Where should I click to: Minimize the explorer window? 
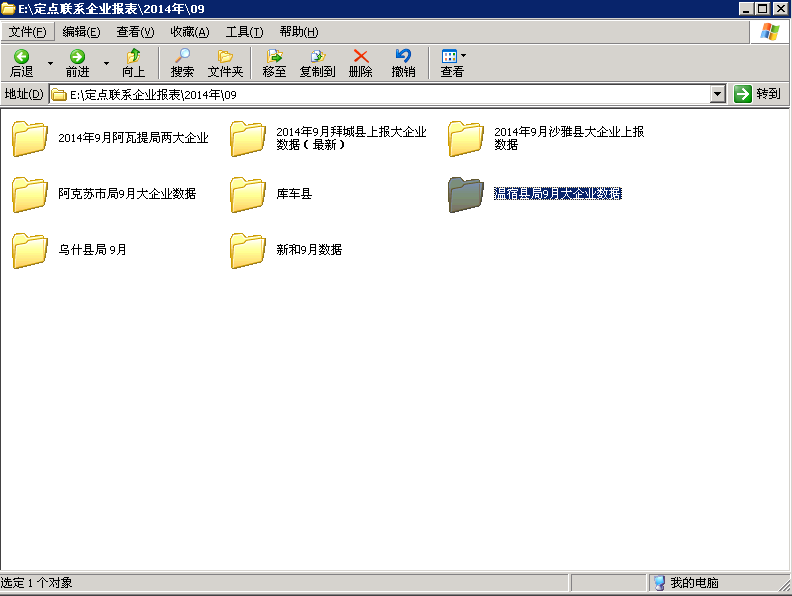[746, 9]
